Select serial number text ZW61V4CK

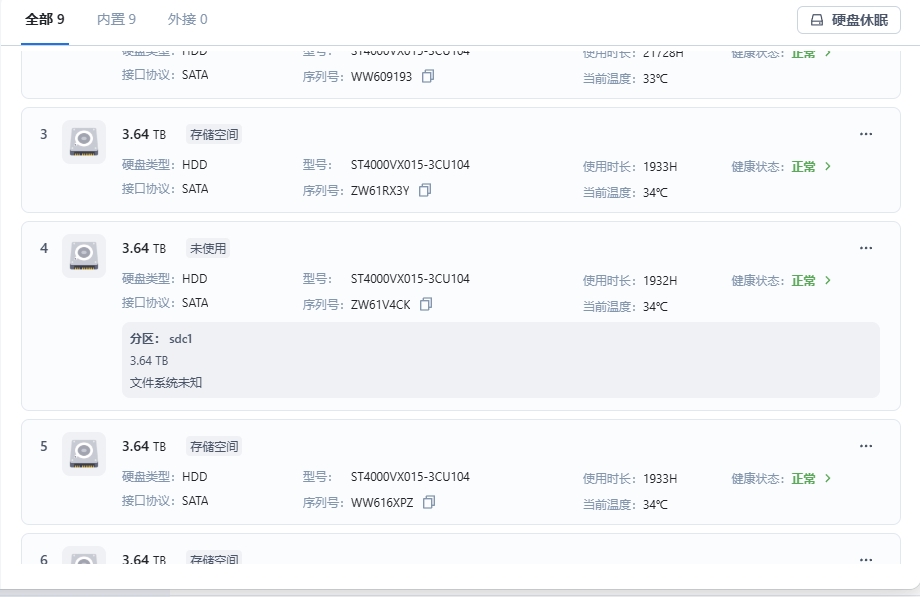pos(381,305)
